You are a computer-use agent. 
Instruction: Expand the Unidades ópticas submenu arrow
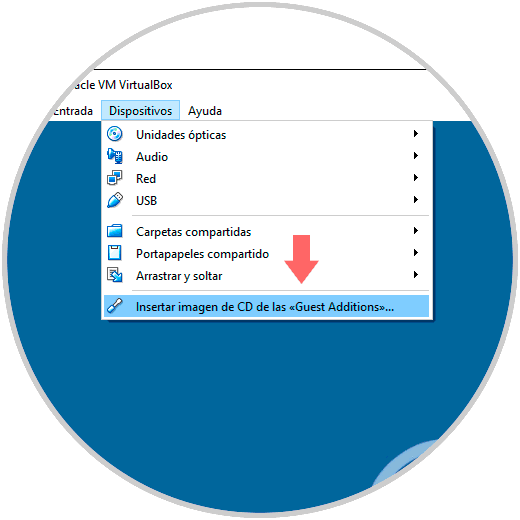(x=415, y=134)
